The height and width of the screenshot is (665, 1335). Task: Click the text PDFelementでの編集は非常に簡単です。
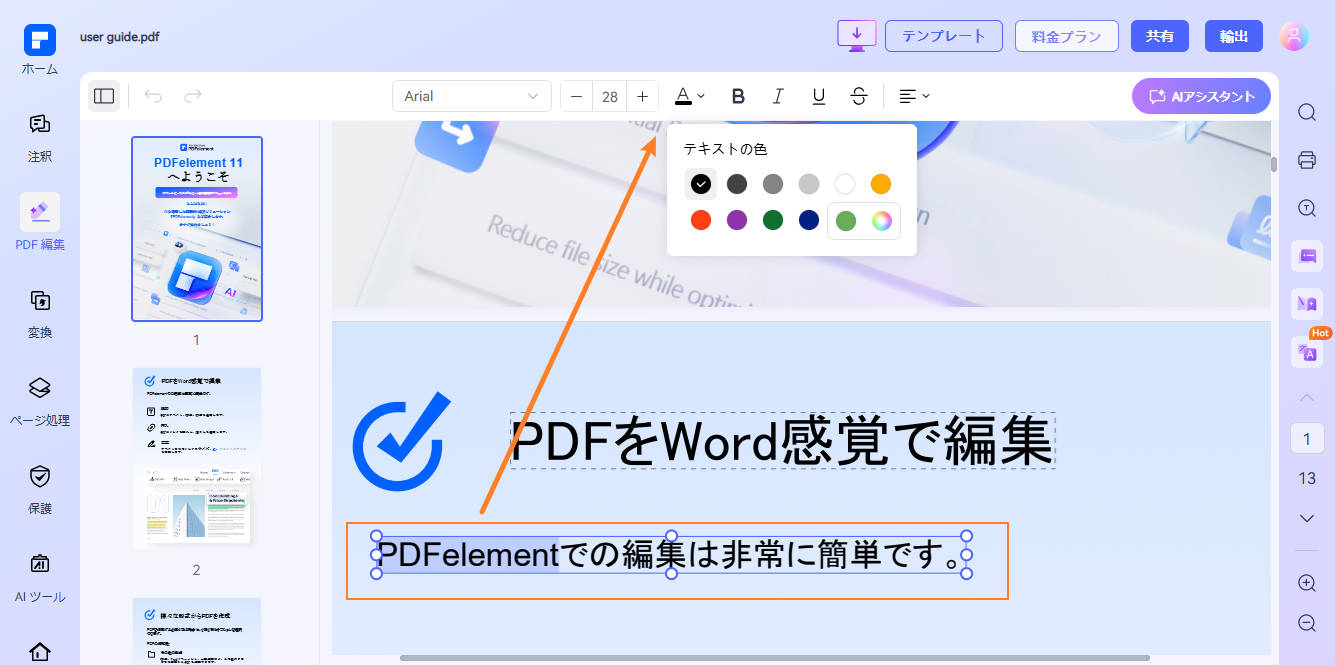[x=671, y=554]
